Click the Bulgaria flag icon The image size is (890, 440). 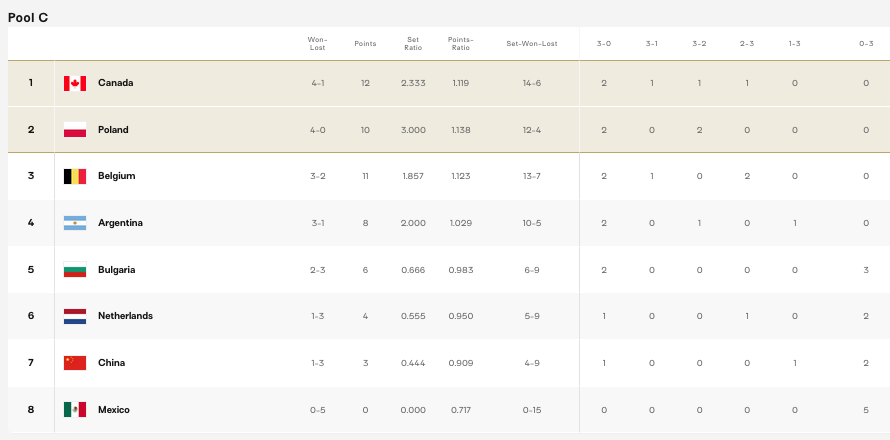click(75, 270)
